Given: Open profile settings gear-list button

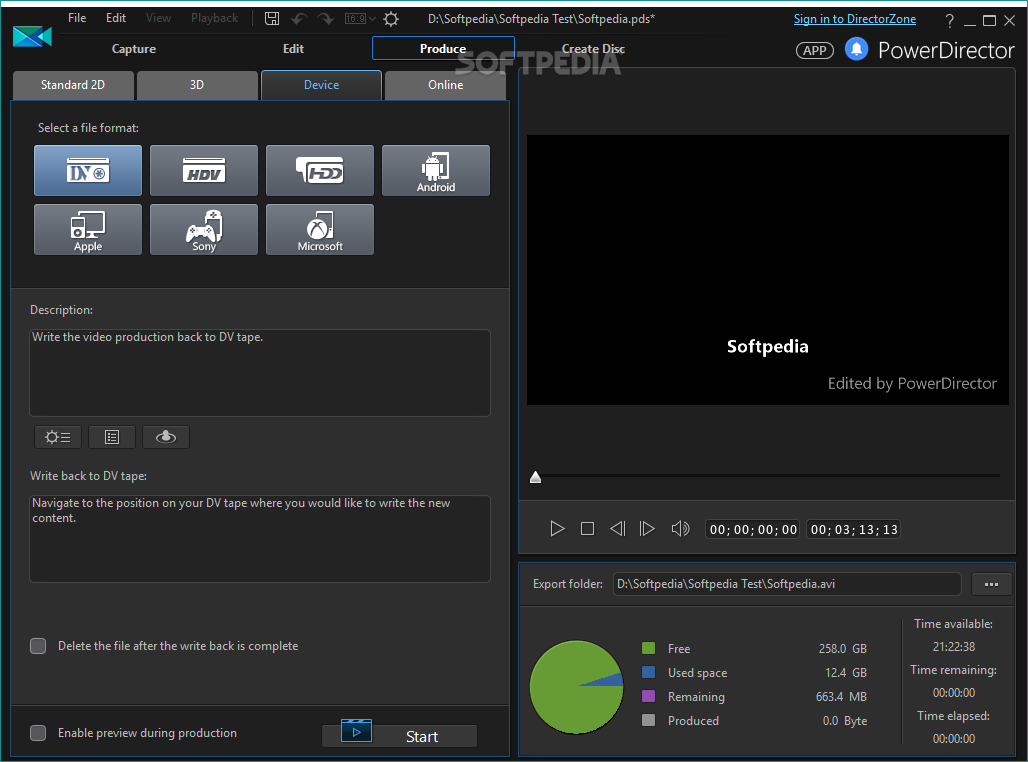Looking at the screenshot, I should pyautogui.click(x=58, y=437).
